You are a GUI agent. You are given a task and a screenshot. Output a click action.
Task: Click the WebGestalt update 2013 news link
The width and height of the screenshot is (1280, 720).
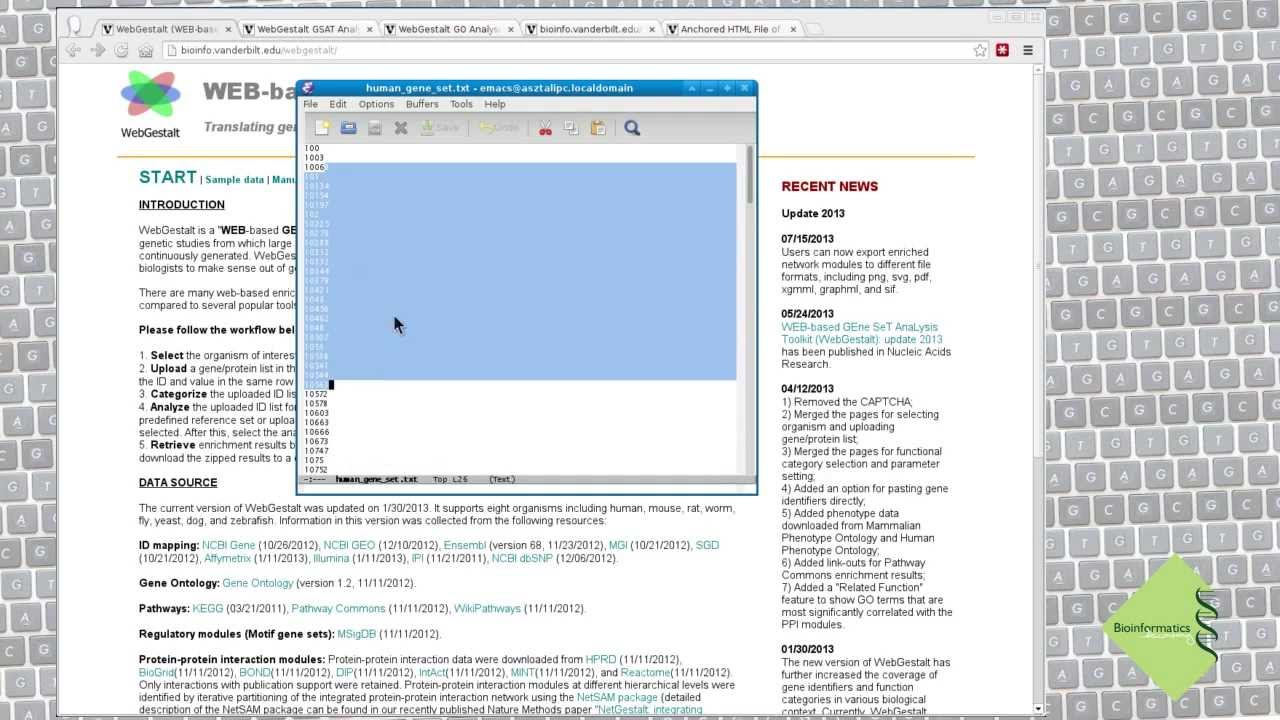[x=862, y=333]
